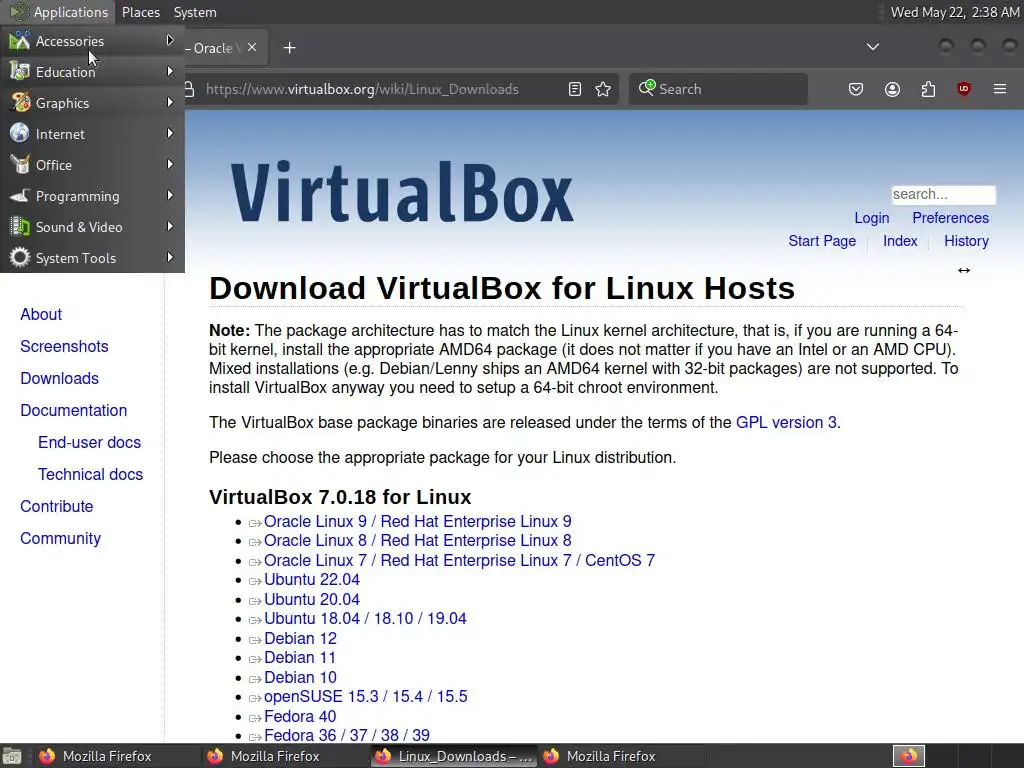The image size is (1024, 768).
Task: Click the VirtualBox logo banner
Action: tap(402, 192)
